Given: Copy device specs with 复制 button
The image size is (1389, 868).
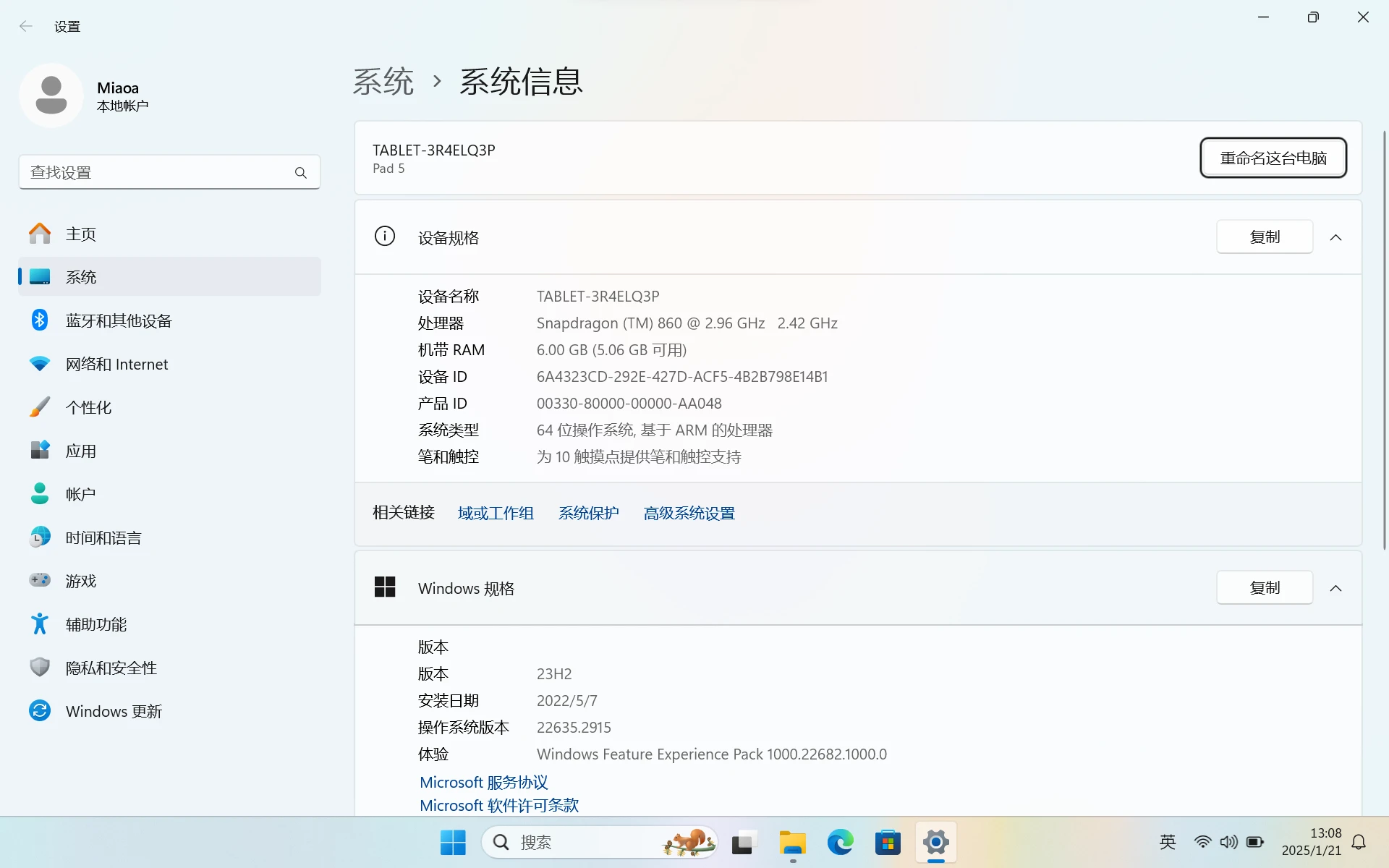Looking at the screenshot, I should pos(1264,237).
